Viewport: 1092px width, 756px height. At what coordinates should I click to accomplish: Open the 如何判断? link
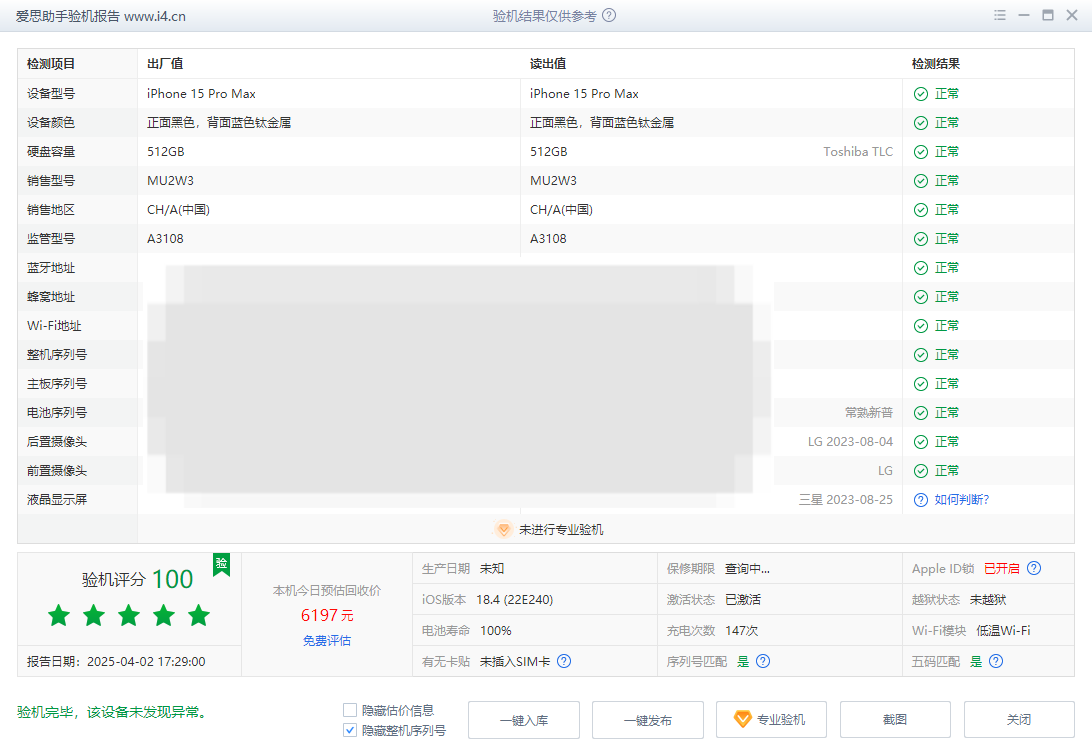coord(961,500)
